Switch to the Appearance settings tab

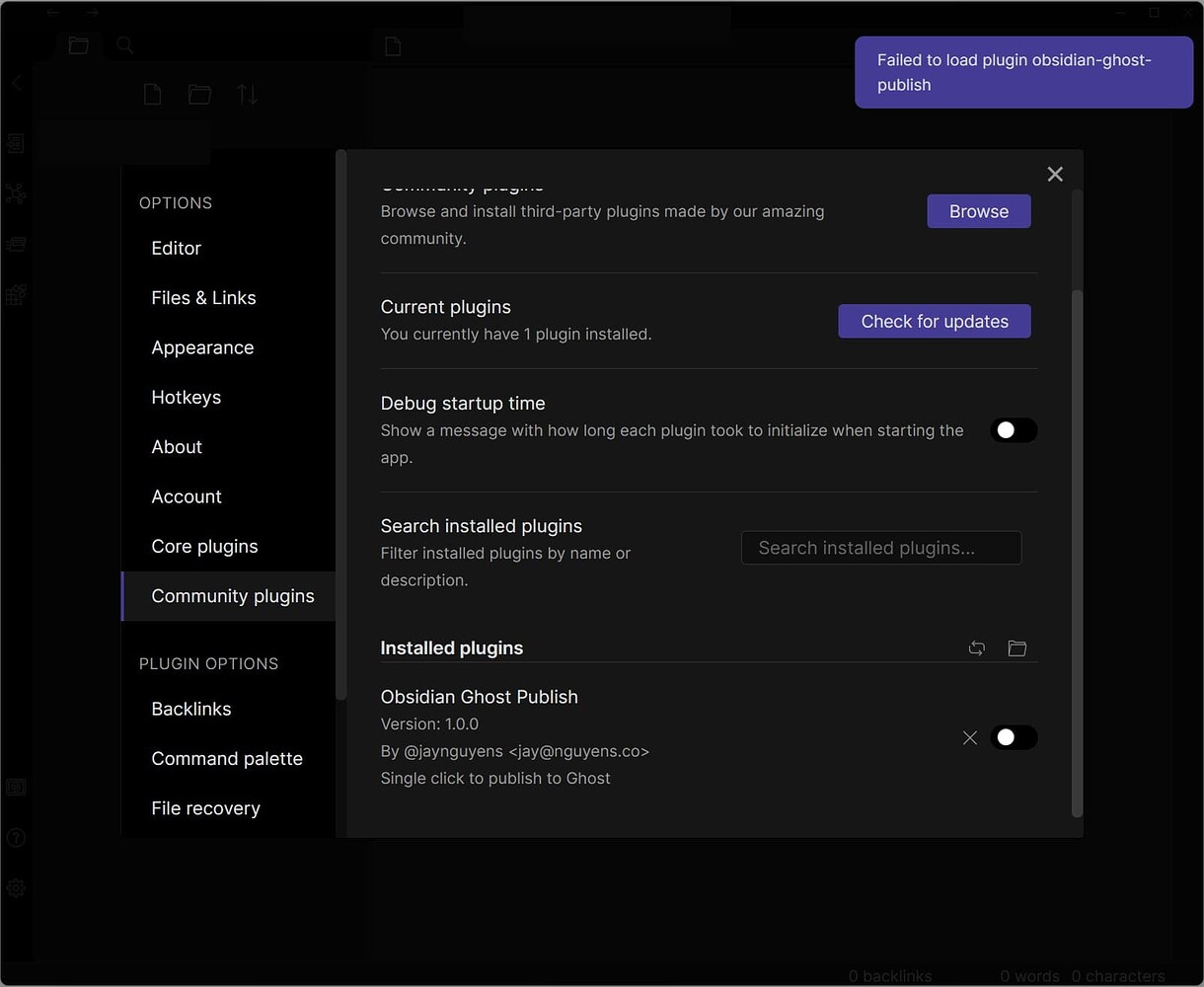202,347
